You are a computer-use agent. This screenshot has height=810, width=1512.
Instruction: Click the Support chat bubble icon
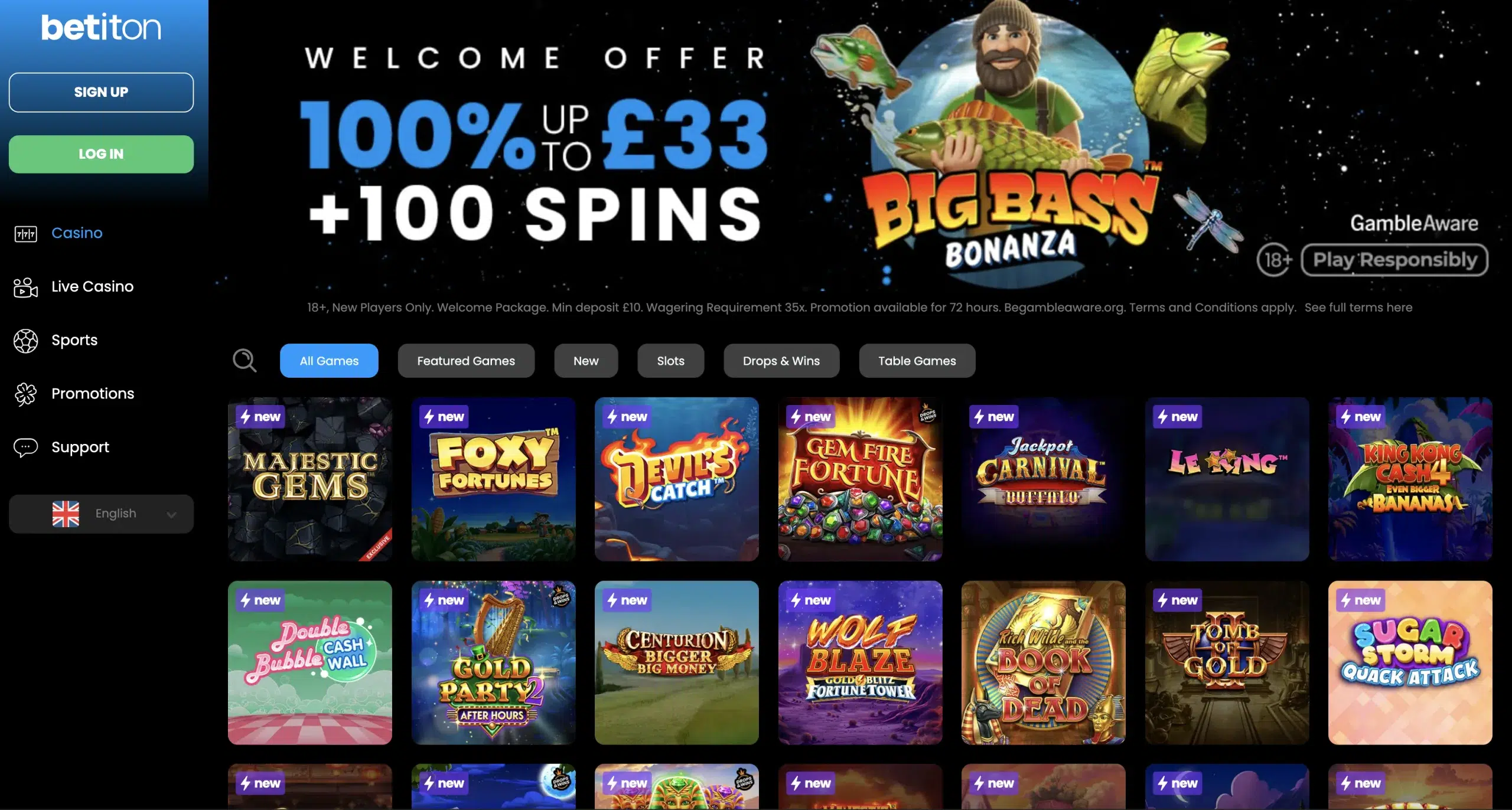(25, 448)
